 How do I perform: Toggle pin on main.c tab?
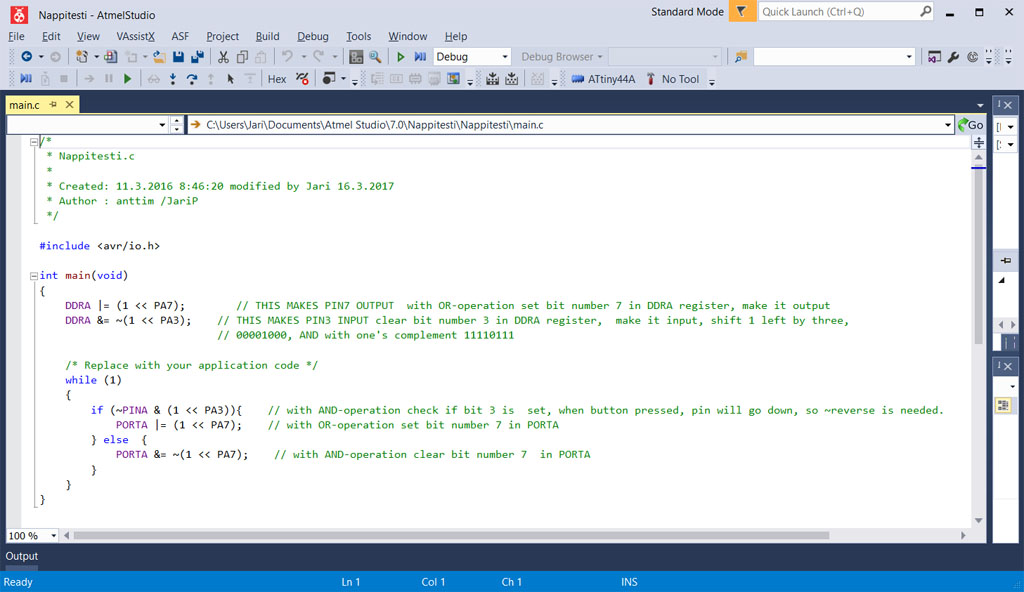pyautogui.click(x=54, y=105)
